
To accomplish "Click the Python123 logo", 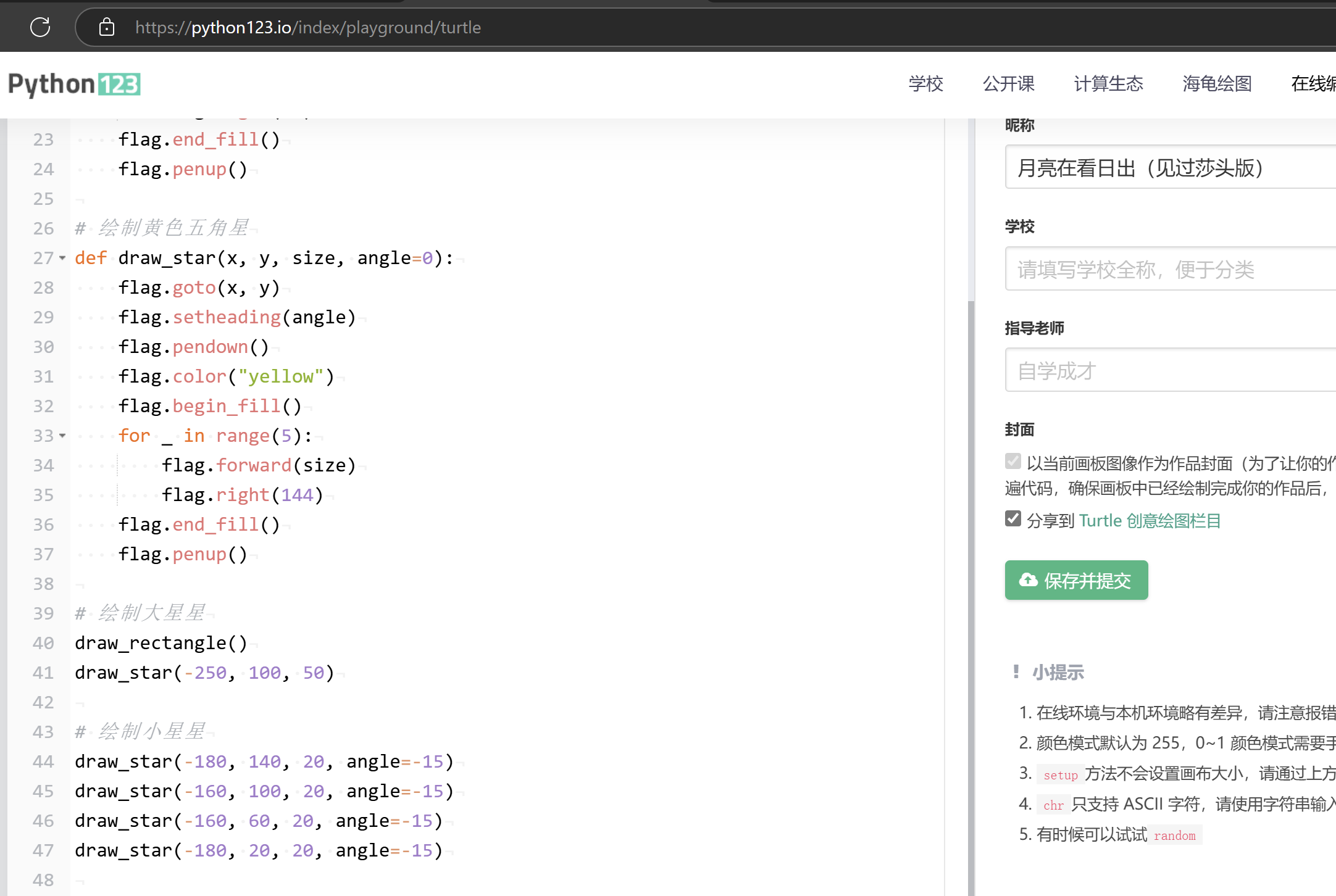I will coord(74,85).
